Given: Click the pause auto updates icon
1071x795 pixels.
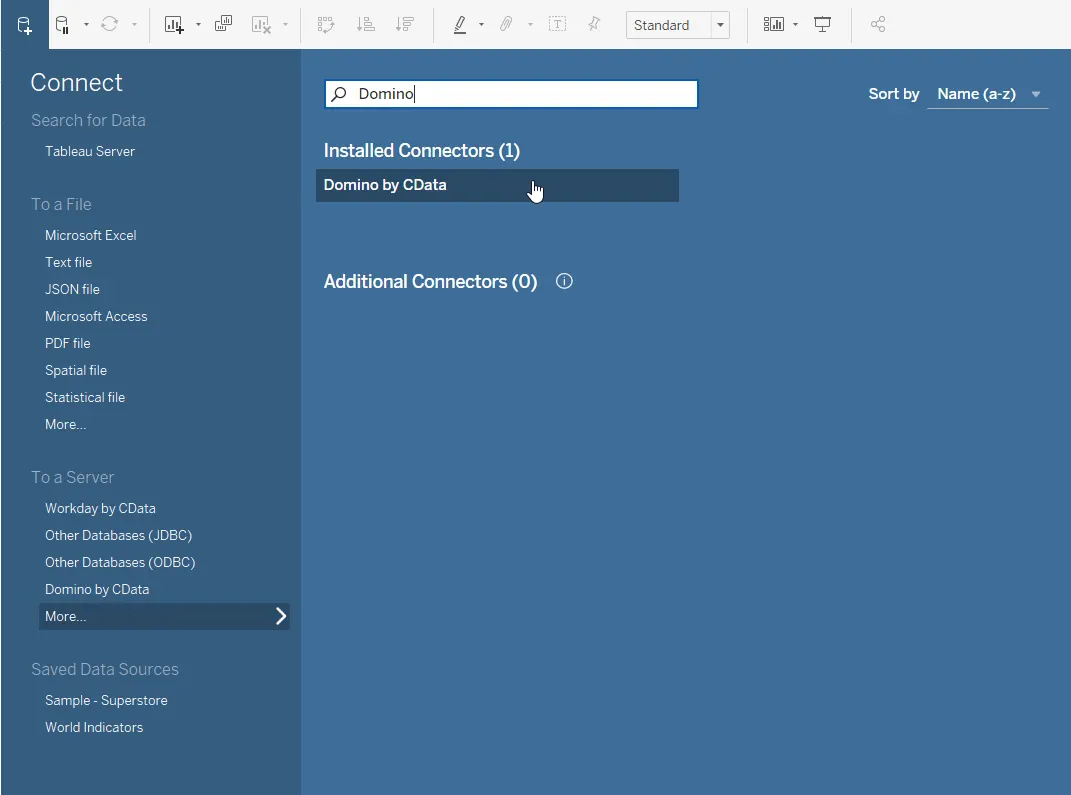Looking at the screenshot, I should (62, 25).
